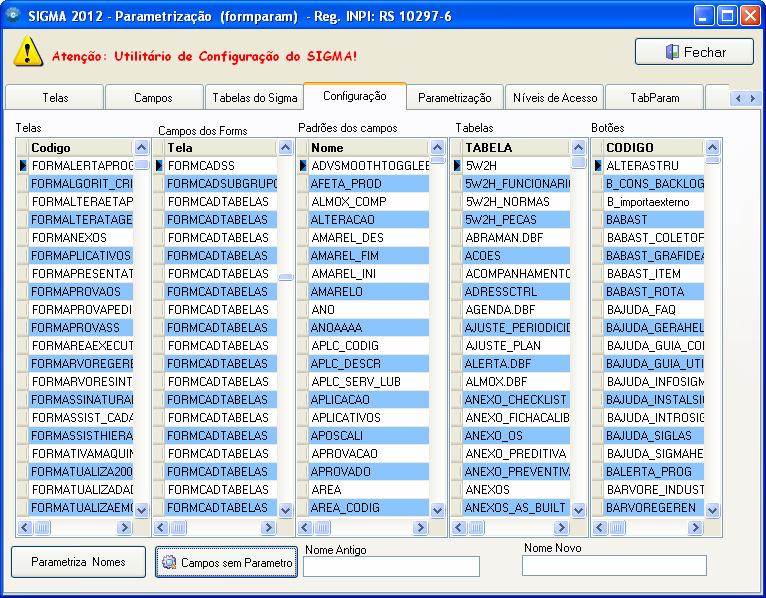
Task: Select row FORMAPROVAOS in Telas
Action: [81, 292]
